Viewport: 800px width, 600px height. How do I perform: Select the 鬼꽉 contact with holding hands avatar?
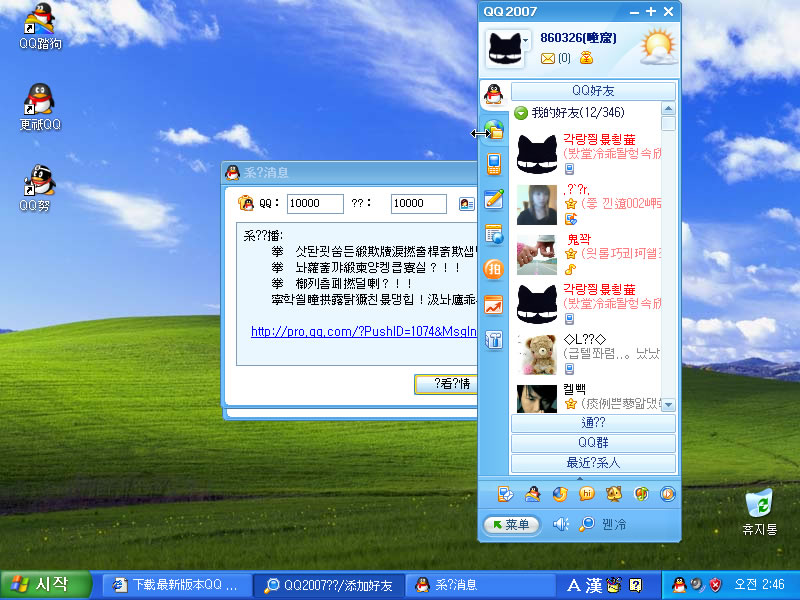tap(589, 254)
